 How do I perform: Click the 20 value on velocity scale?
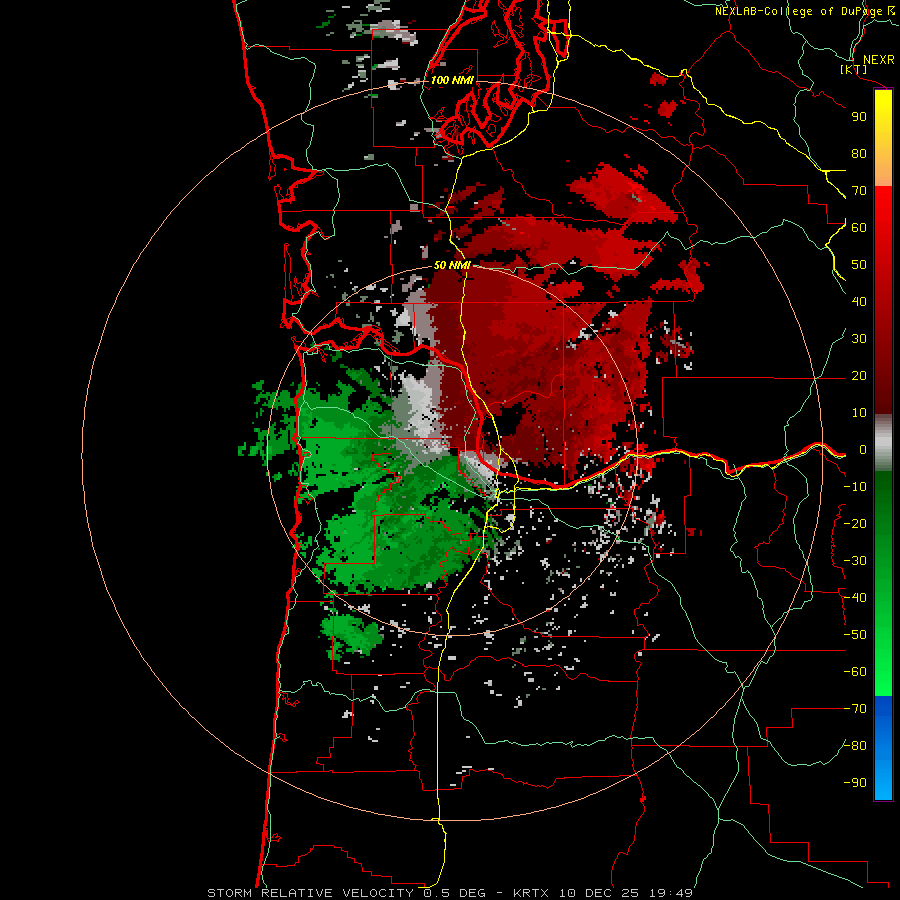pyautogui.click(x=859, y=375)
